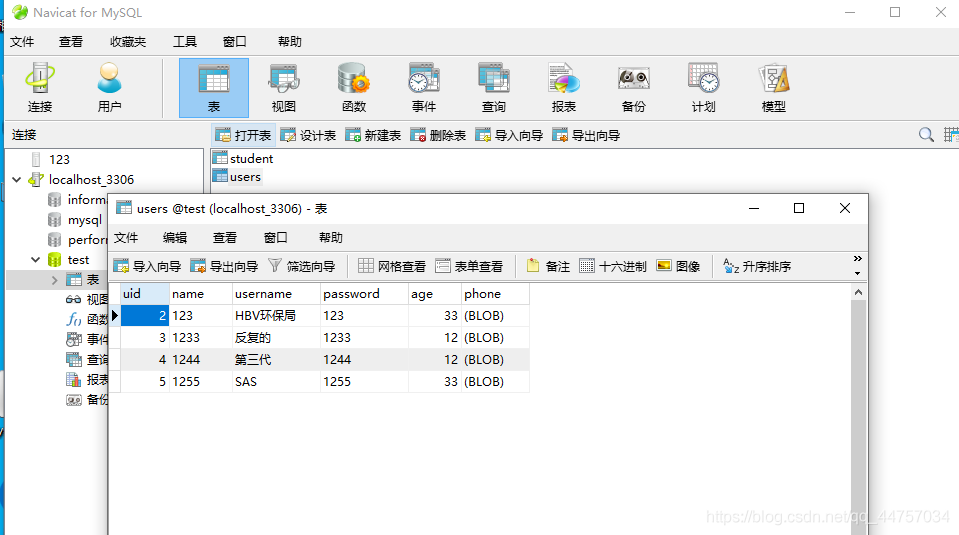This screenshot has height=535, width=959.
Task: Switch to 表单查看 (Form View)
Action: point(469,266)
